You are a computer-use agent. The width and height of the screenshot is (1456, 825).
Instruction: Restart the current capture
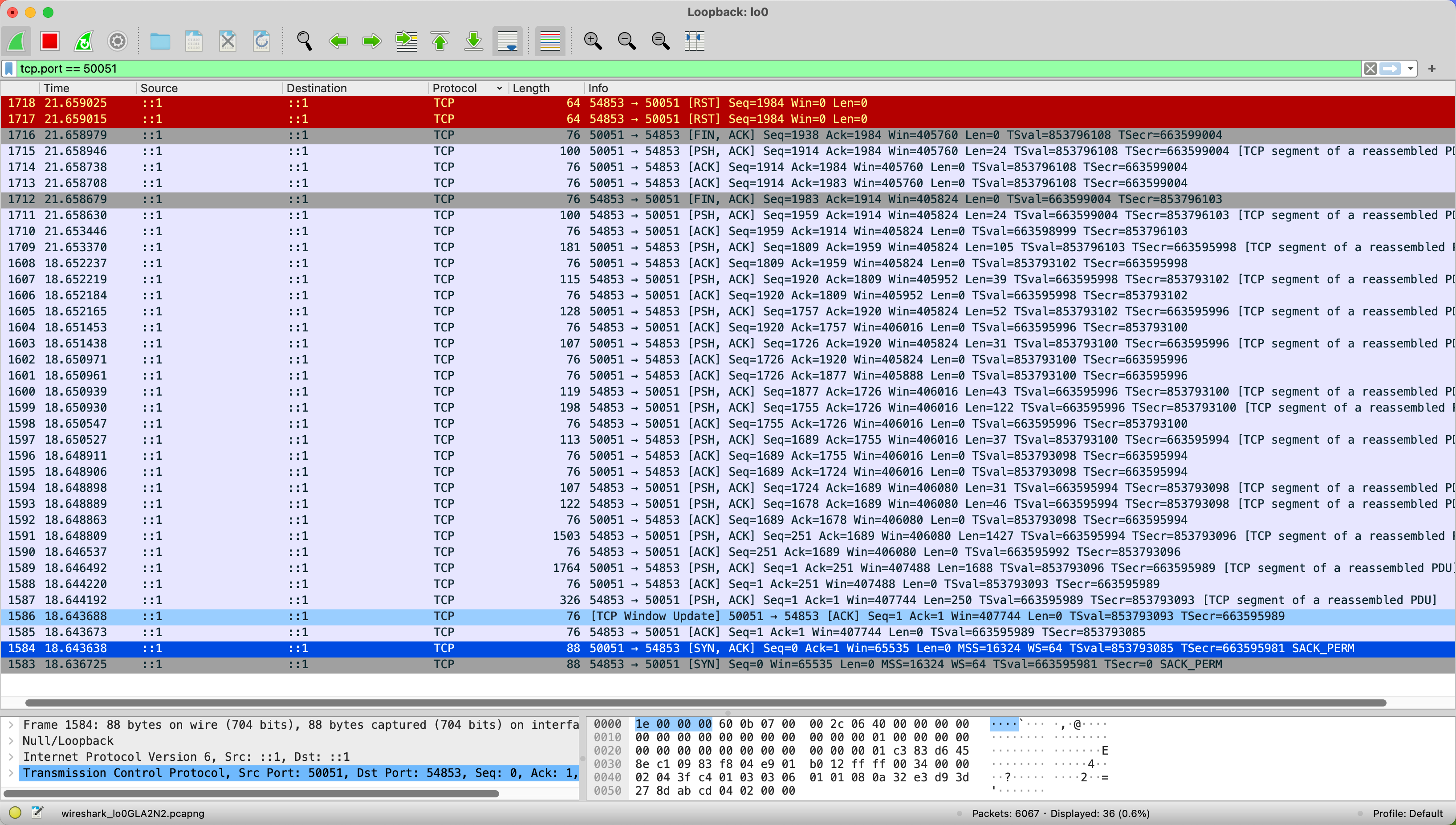[x=84, y=41]
